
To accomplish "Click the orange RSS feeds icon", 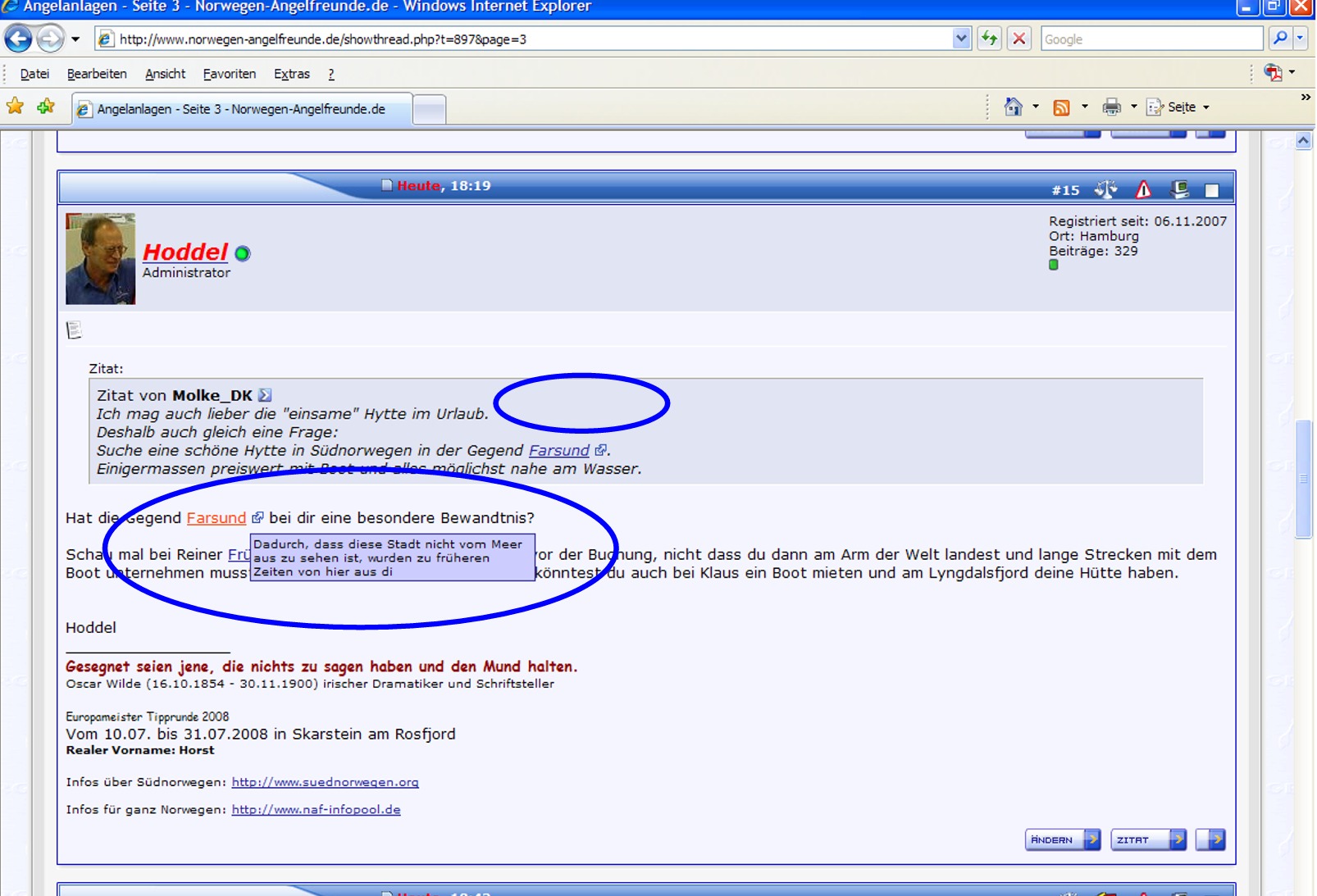I will 1061,107.
